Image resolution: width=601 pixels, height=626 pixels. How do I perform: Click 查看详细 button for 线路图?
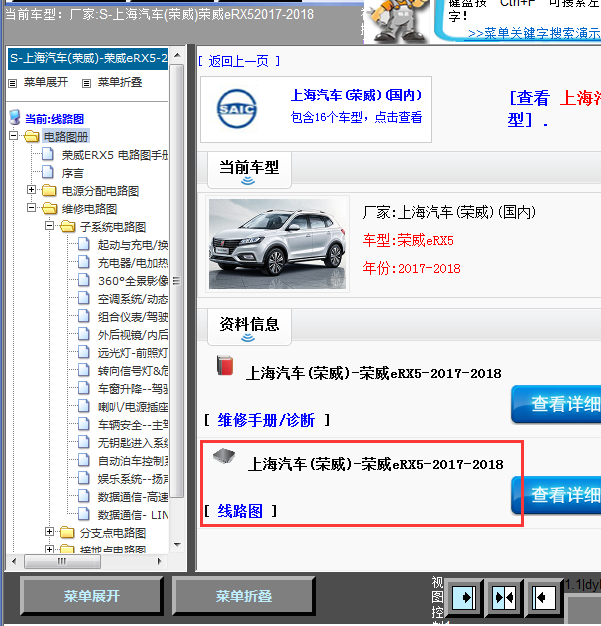click(557, 495)
